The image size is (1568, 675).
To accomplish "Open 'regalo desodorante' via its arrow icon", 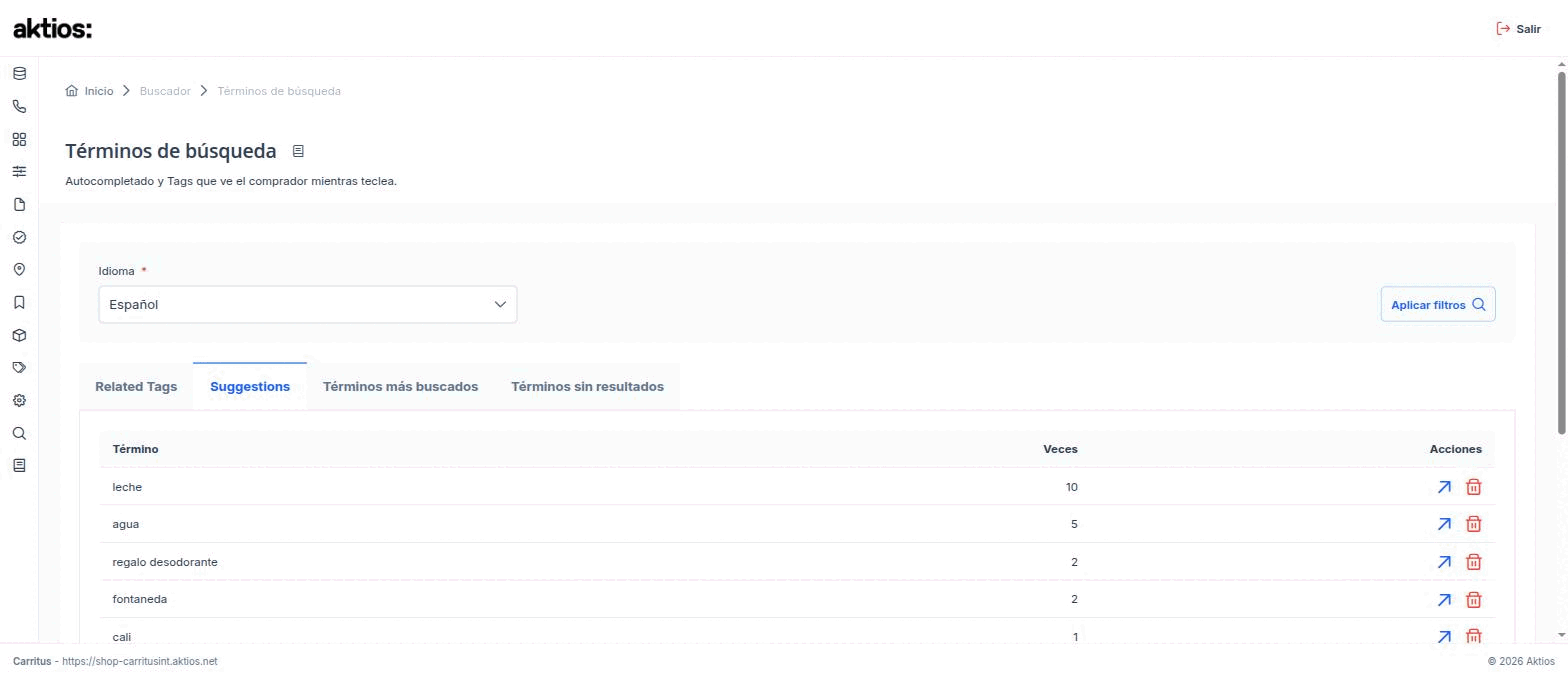I will tap(1444, 562).
